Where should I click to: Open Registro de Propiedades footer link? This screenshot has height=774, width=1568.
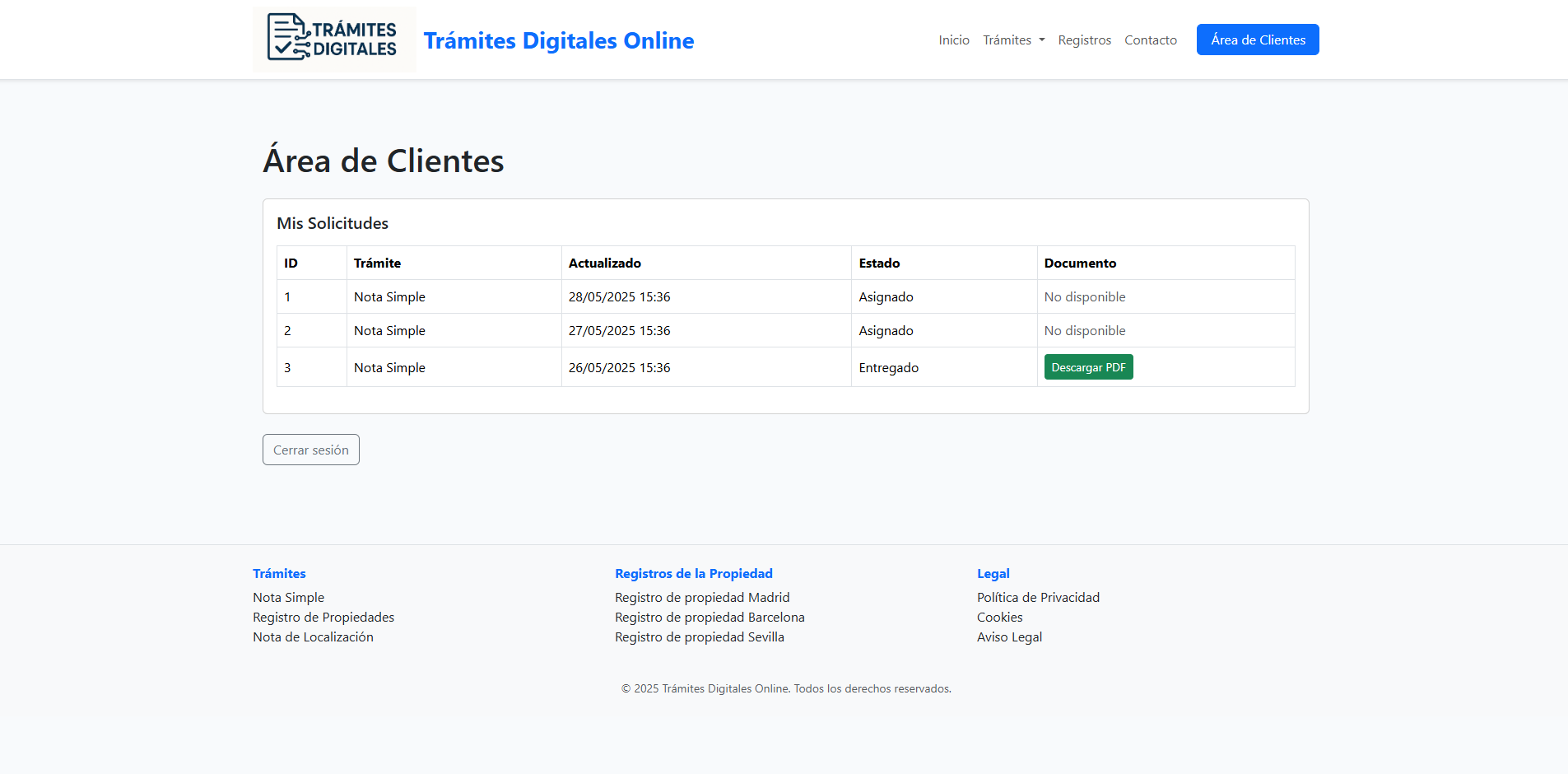[323, 617]
